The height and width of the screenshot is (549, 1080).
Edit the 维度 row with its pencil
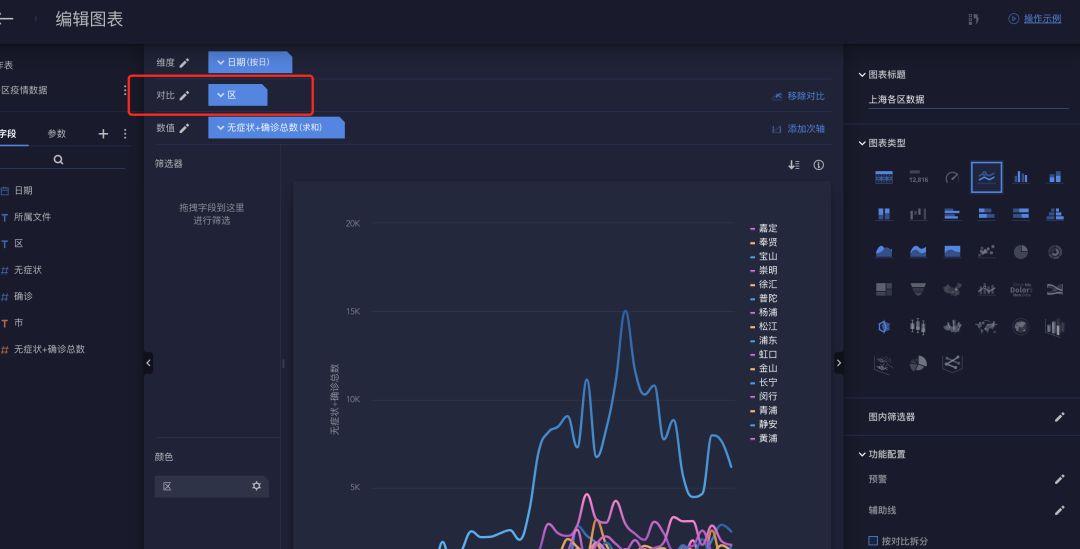tap(184, 63)
